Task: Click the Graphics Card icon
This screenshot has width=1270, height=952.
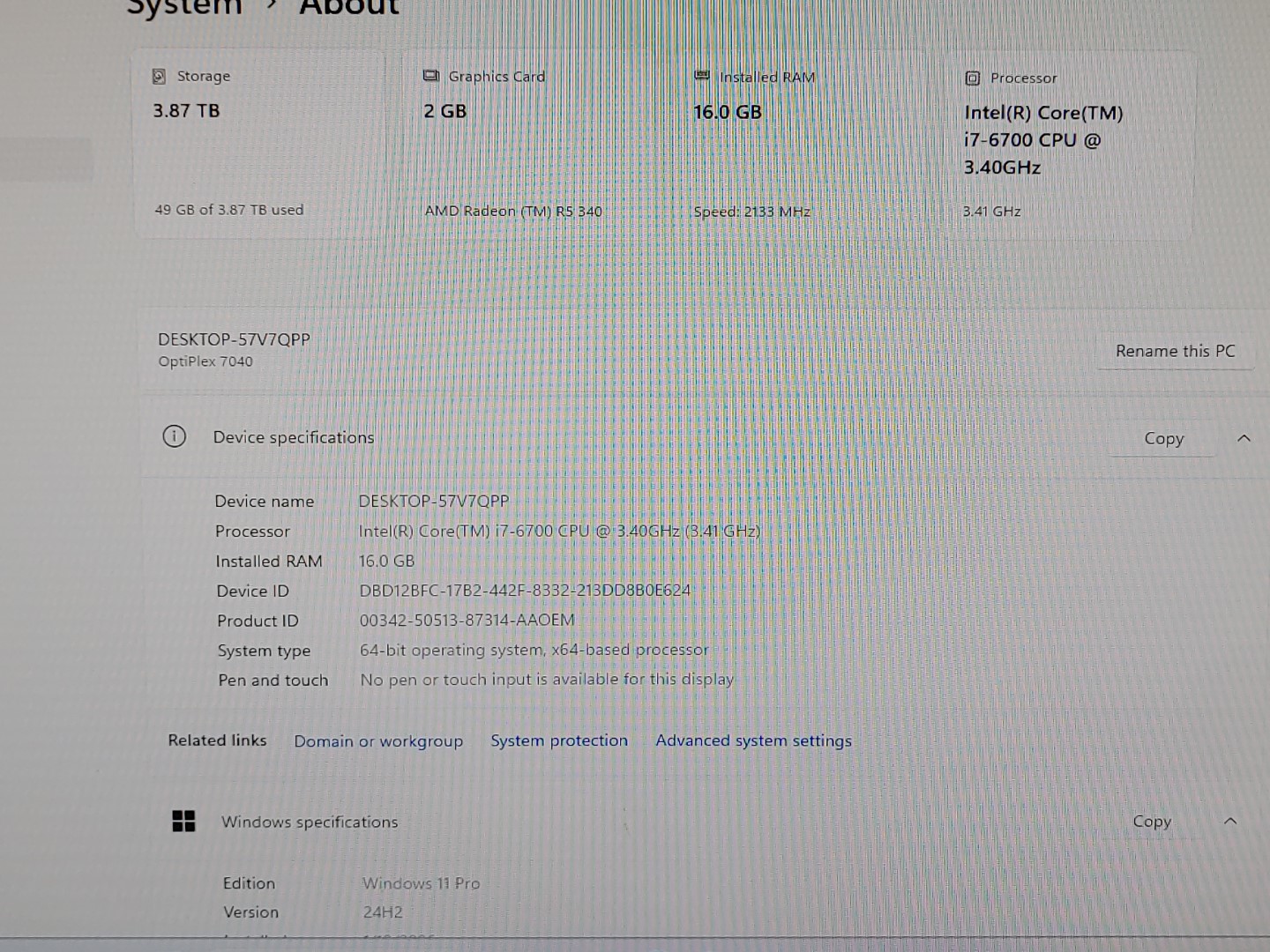Action: point(430,77)
